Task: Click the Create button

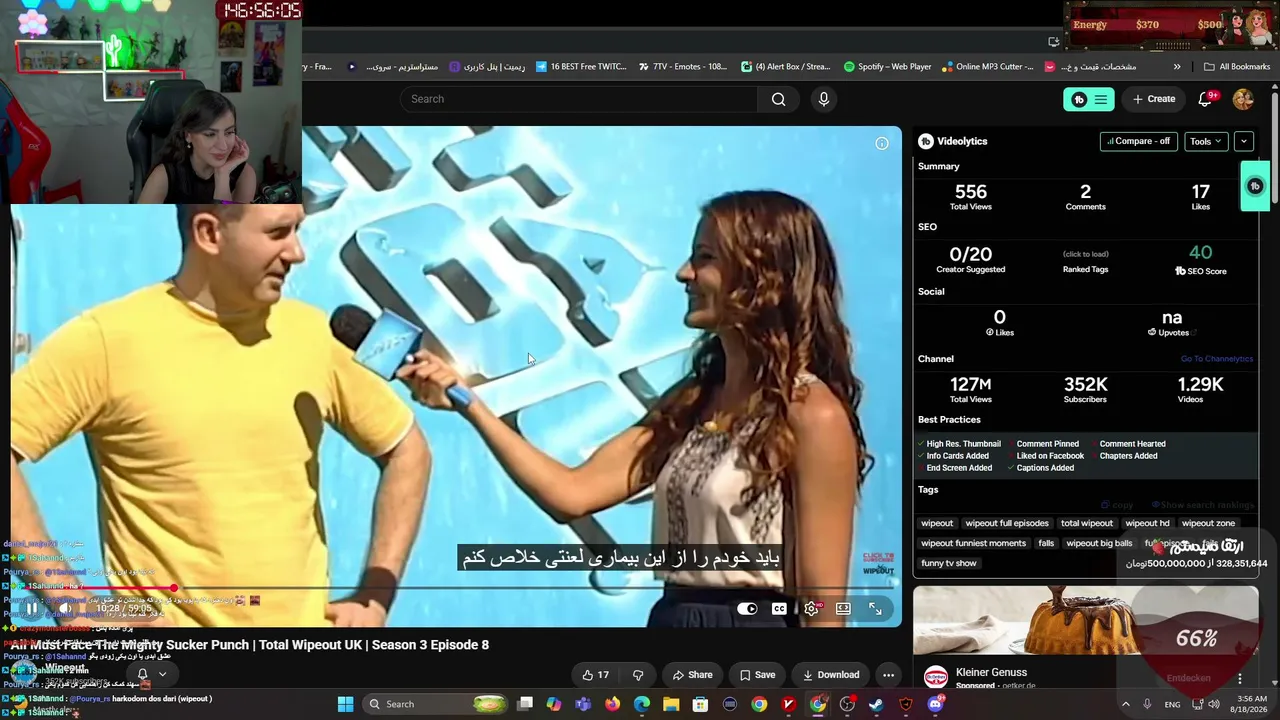Action: tap(1154, 99)
